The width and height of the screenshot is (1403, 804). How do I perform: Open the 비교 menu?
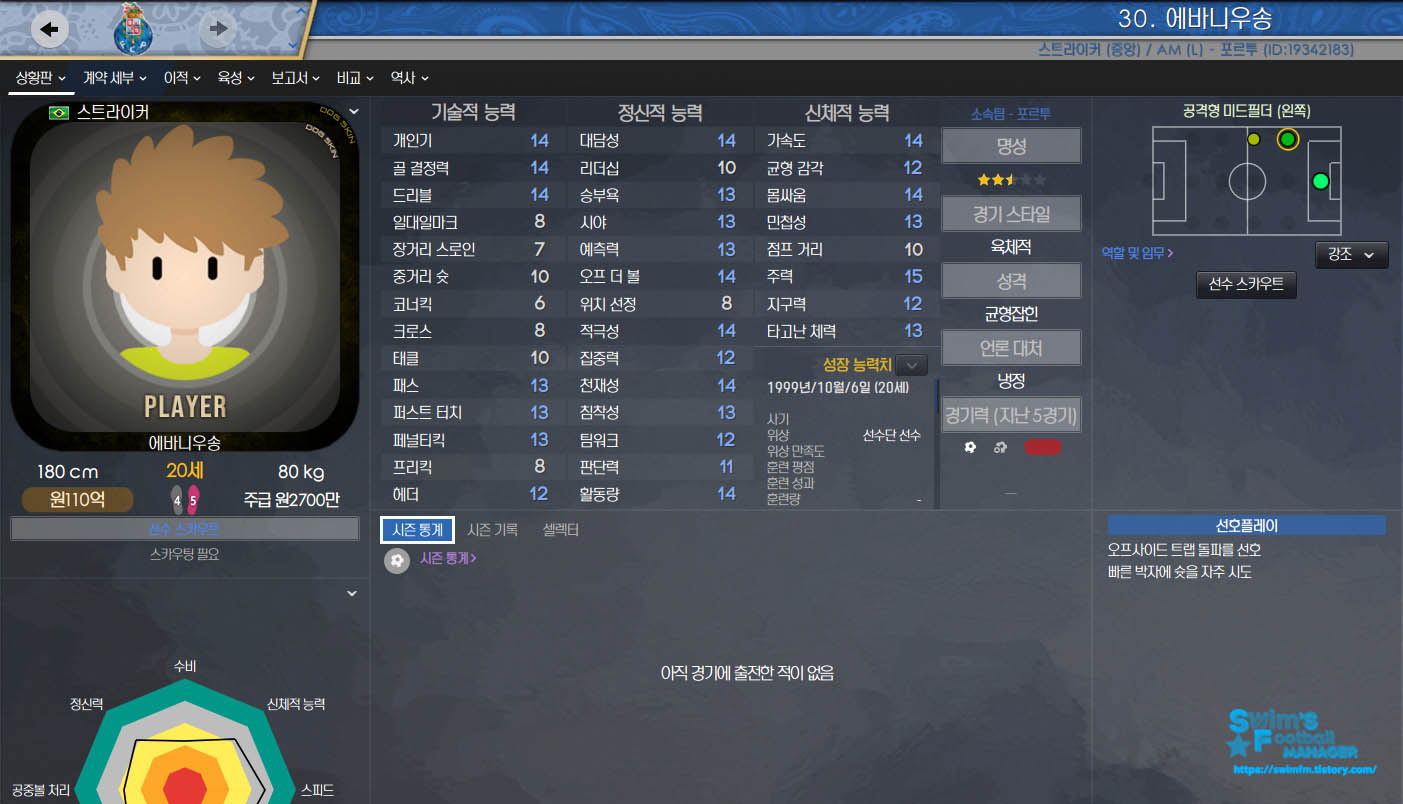355,77
